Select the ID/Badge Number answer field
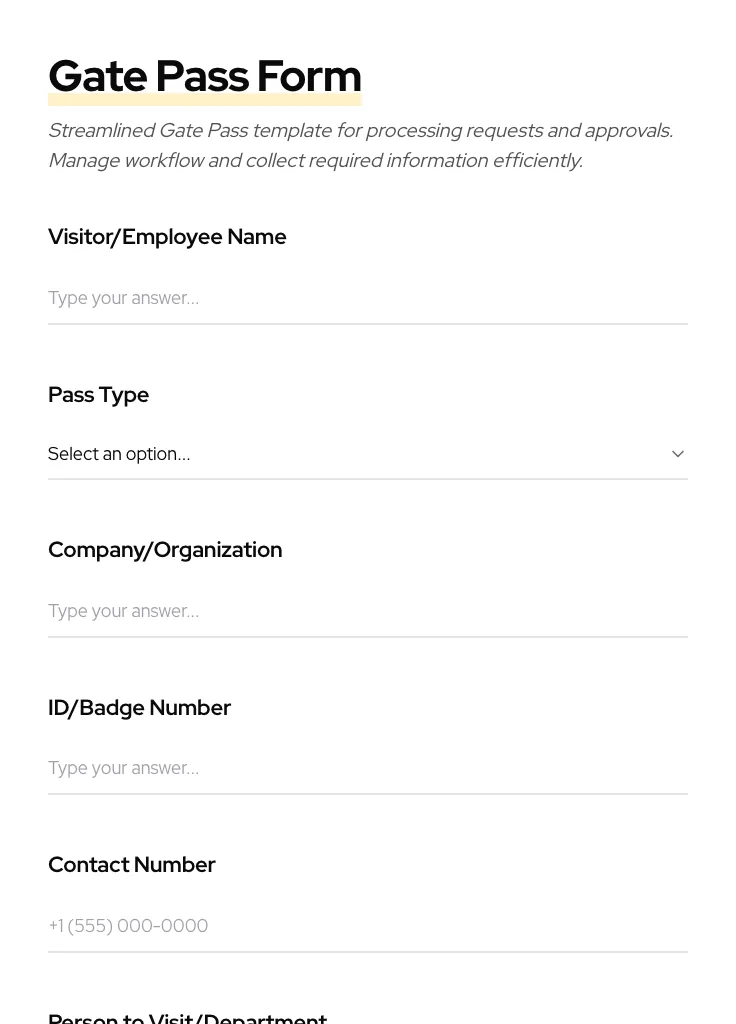The width and height of the screenshot is (736, 1024). (367, 768)
